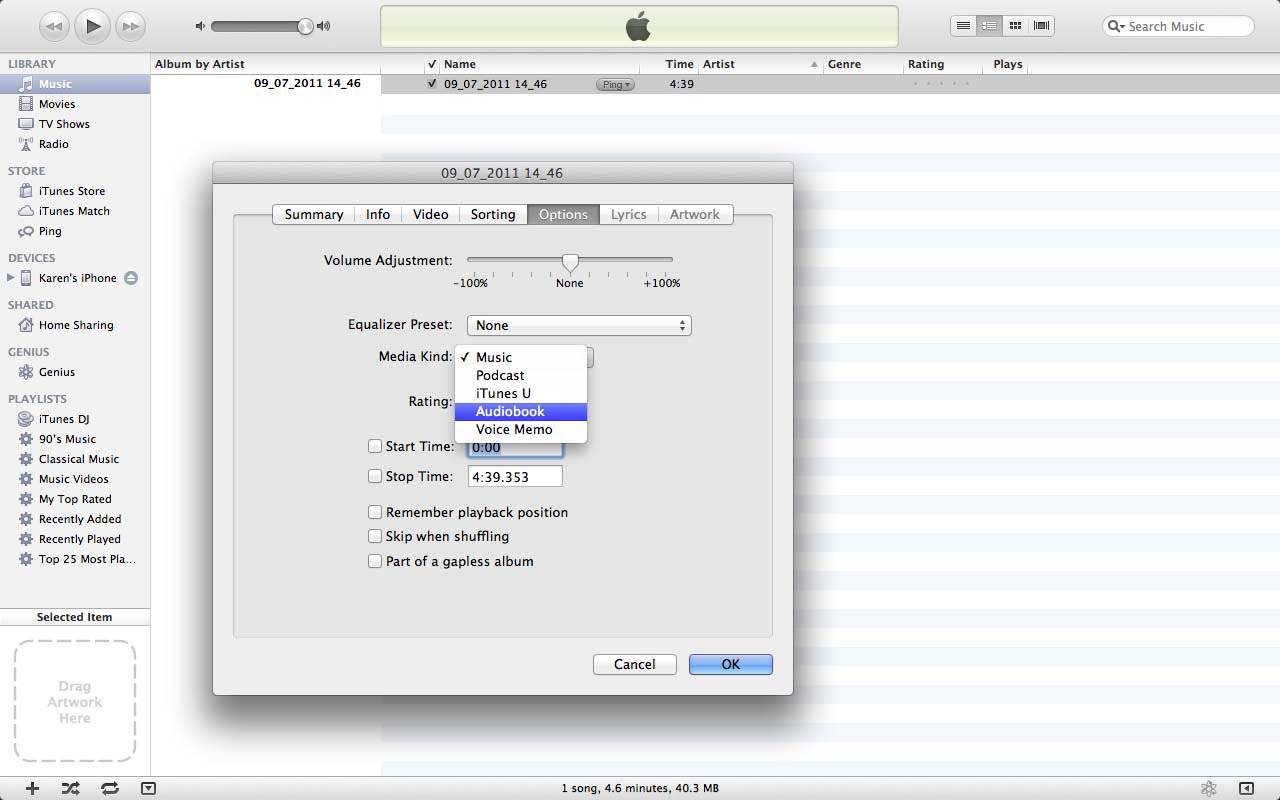This screenshot has height=800, width=1280.
Task: Uncheck the 09_07_2011 14_46 song checkbox
Action: 432,84
